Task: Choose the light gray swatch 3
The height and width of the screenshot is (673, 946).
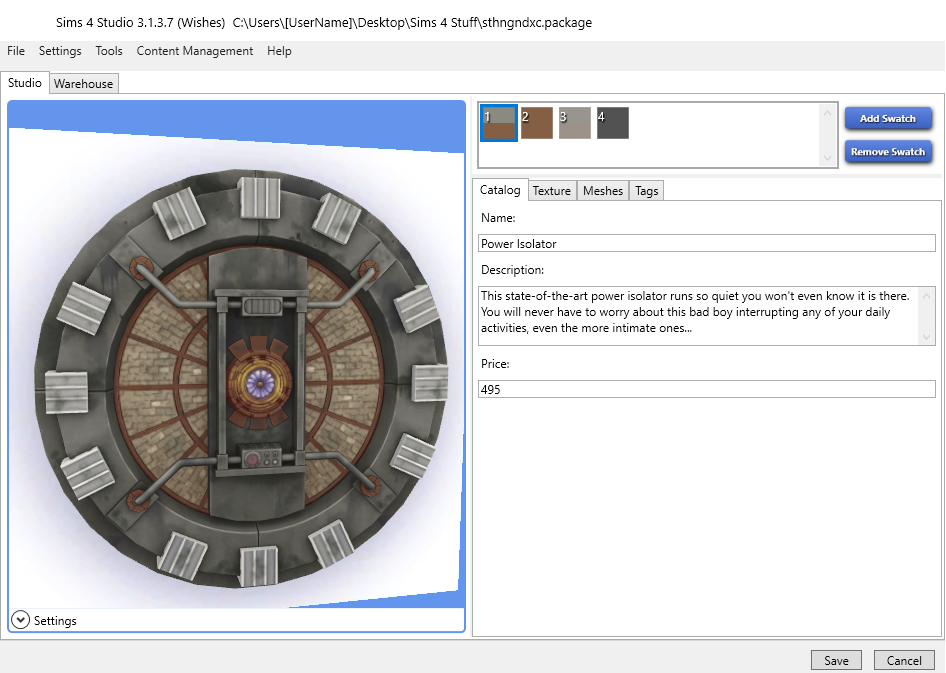Action: tap(575, 123)
